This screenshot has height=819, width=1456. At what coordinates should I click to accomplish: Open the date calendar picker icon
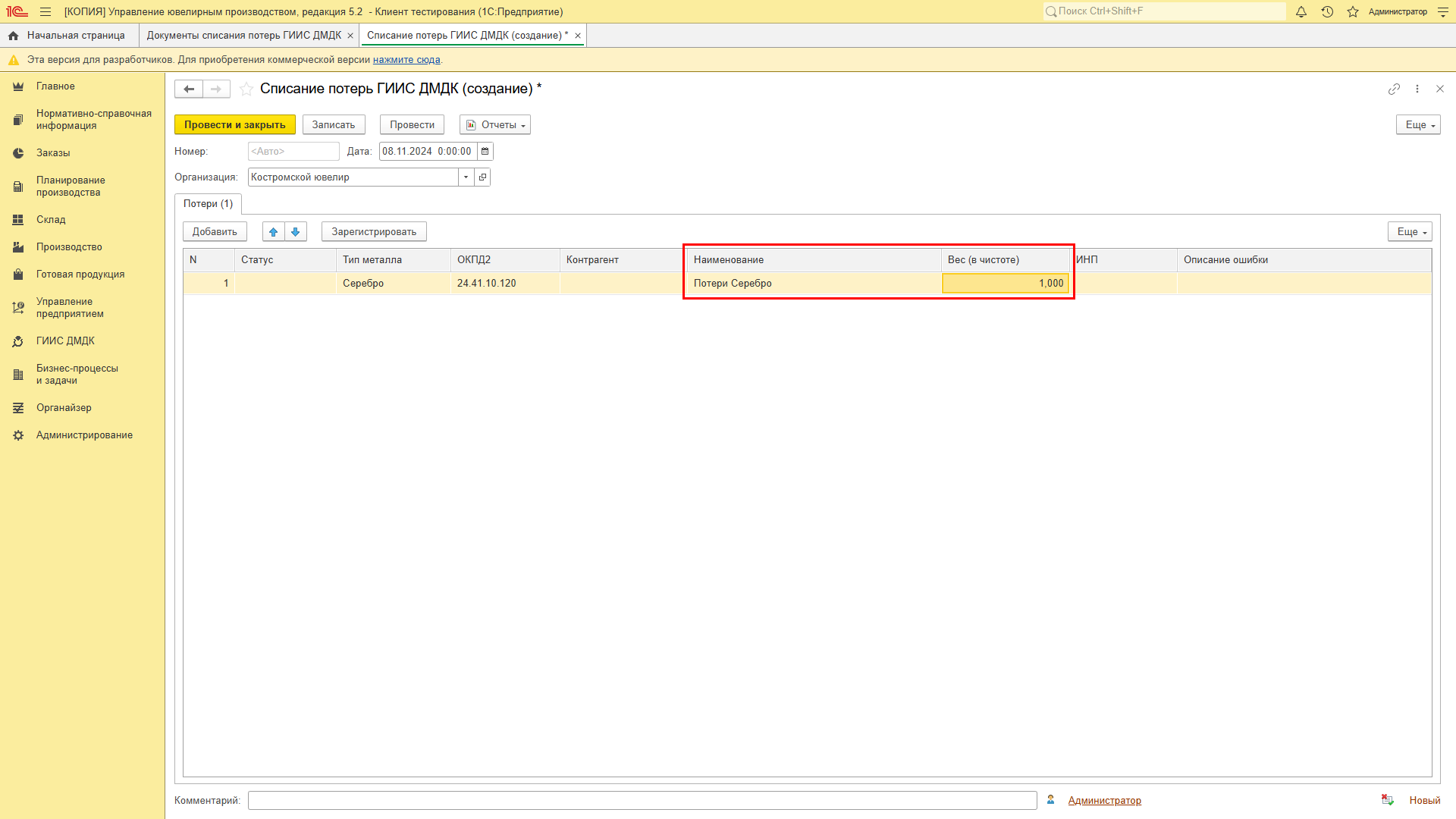[x=485, y=152]
